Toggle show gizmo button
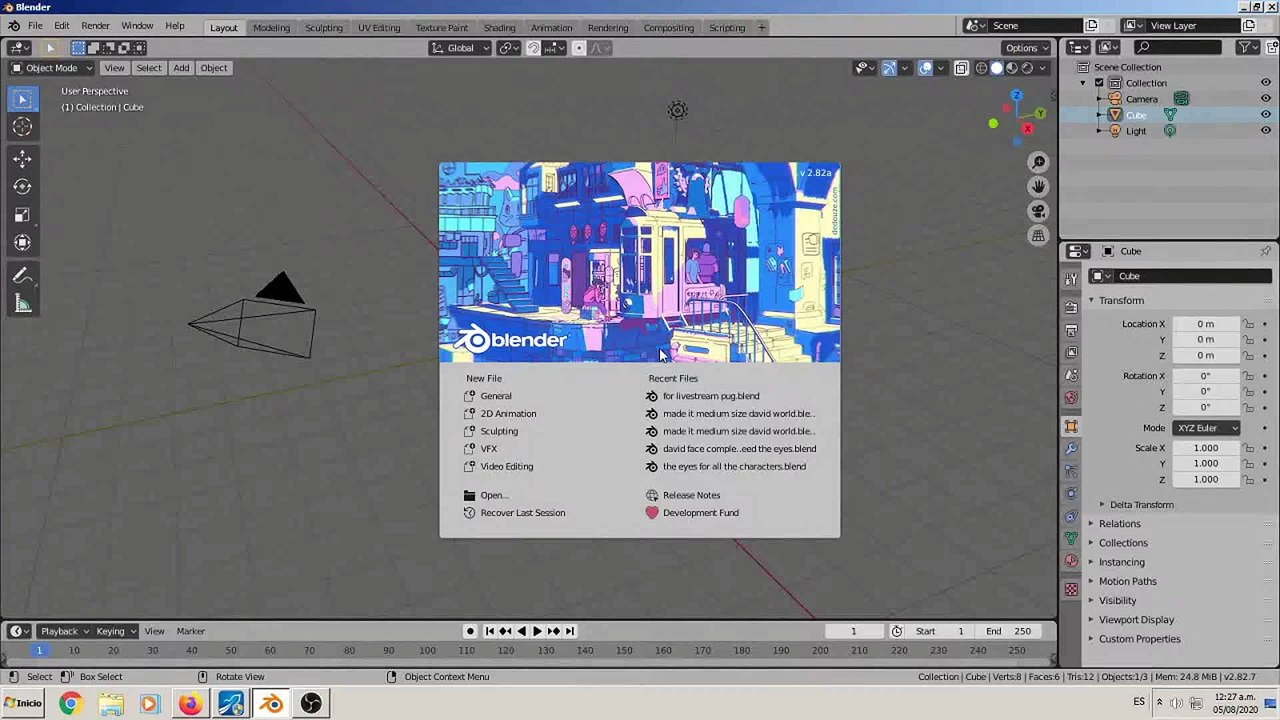Screen dimensions: 1280x720 point(888,68)
